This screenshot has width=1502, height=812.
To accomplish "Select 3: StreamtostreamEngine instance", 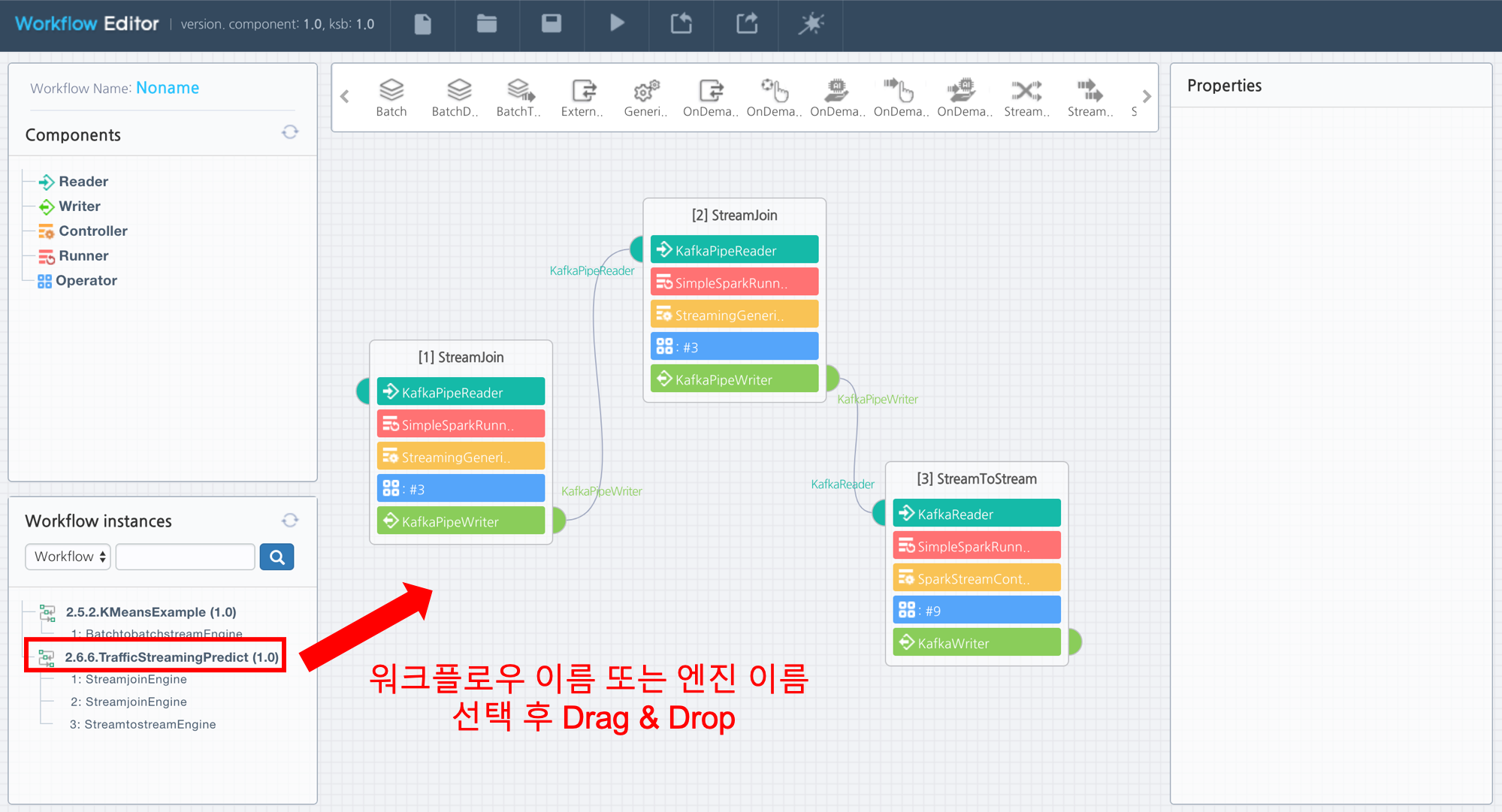I will tap(143, 724).
